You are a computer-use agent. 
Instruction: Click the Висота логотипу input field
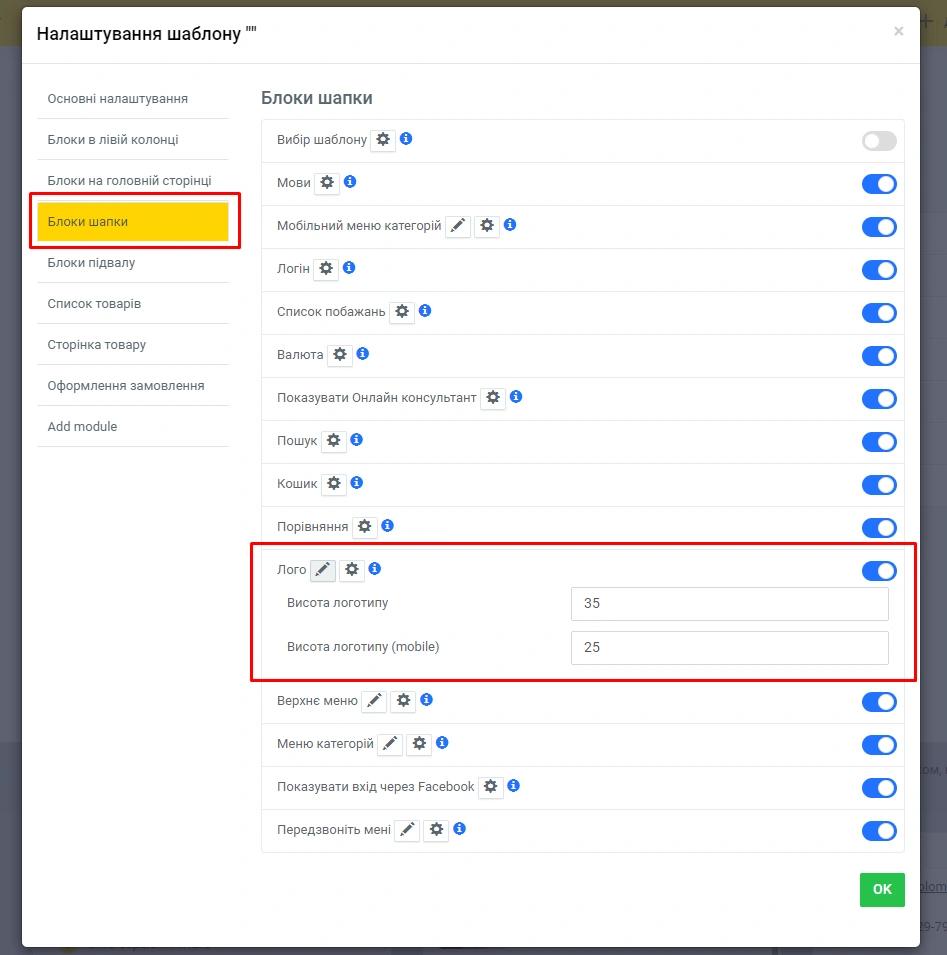729,604
